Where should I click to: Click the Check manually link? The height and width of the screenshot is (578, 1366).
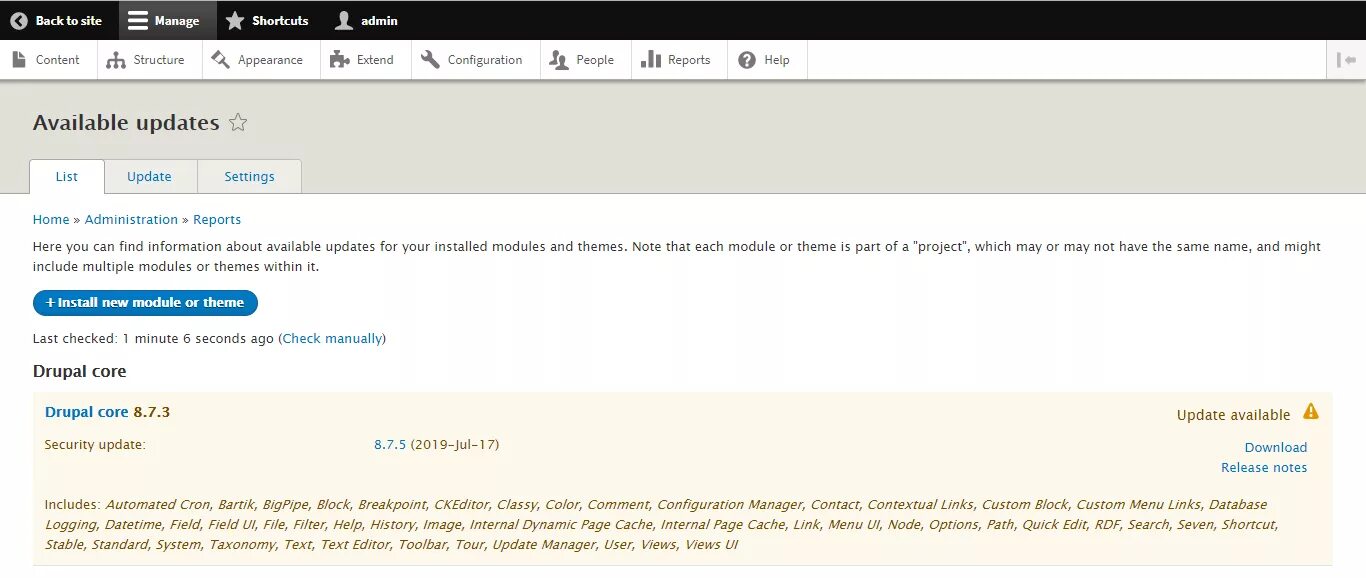[x=332, y=339]
